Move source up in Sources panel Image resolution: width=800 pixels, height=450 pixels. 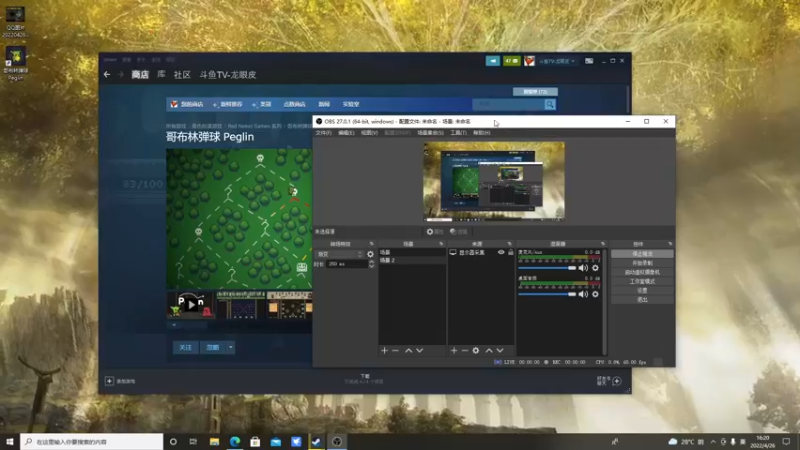point(489,351)
